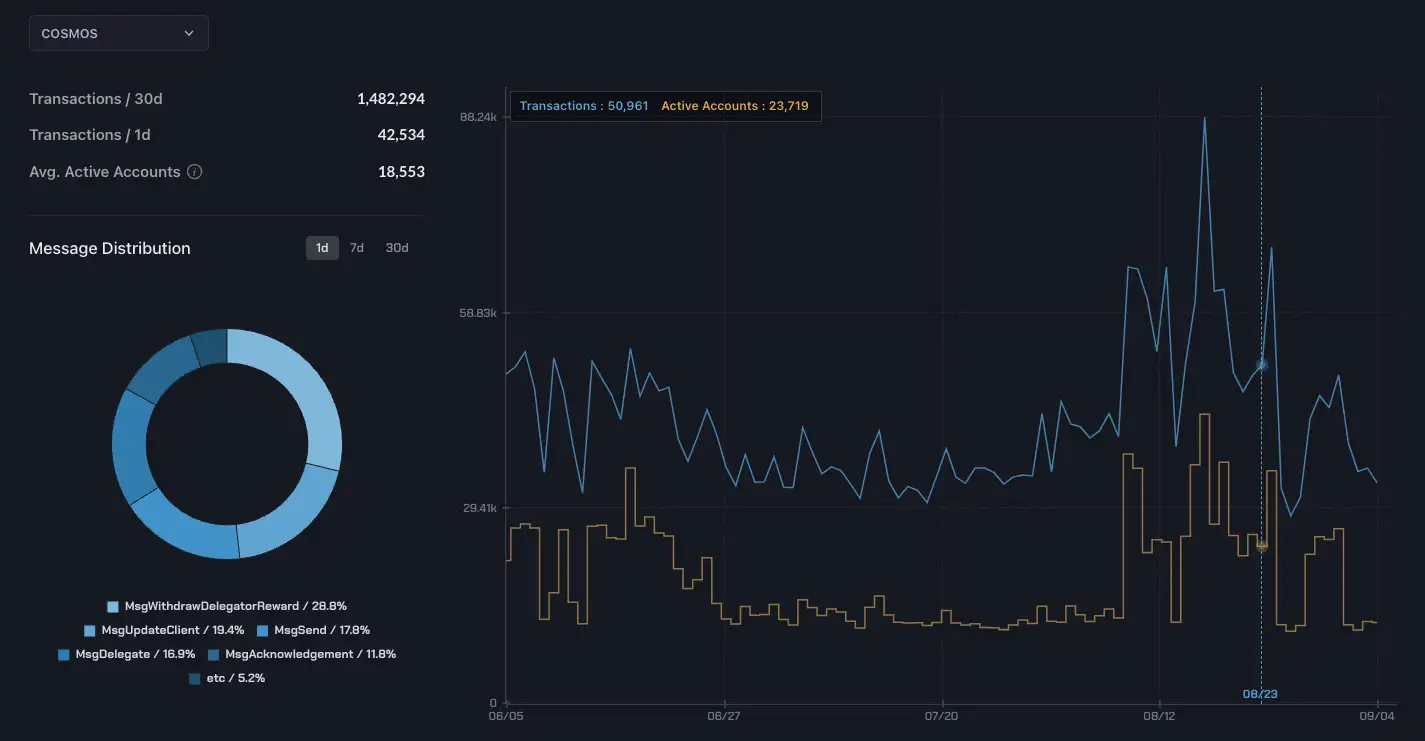Switch to the 7d message distribution tab

click(356, 247)
